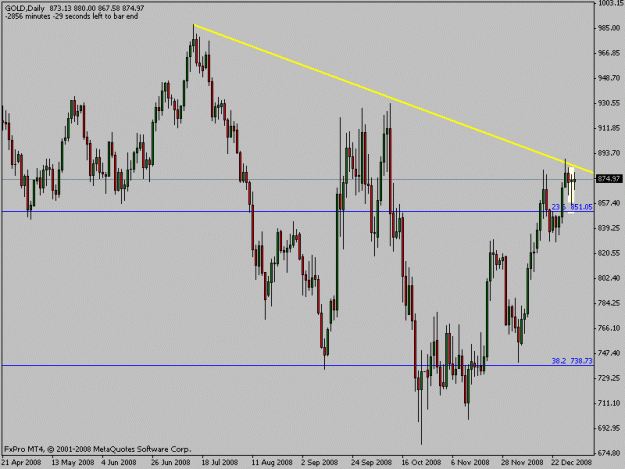Screen dimensions: 625x469
Task: Click the 13 May 2008 date label
Action: (x=73, y=462)
